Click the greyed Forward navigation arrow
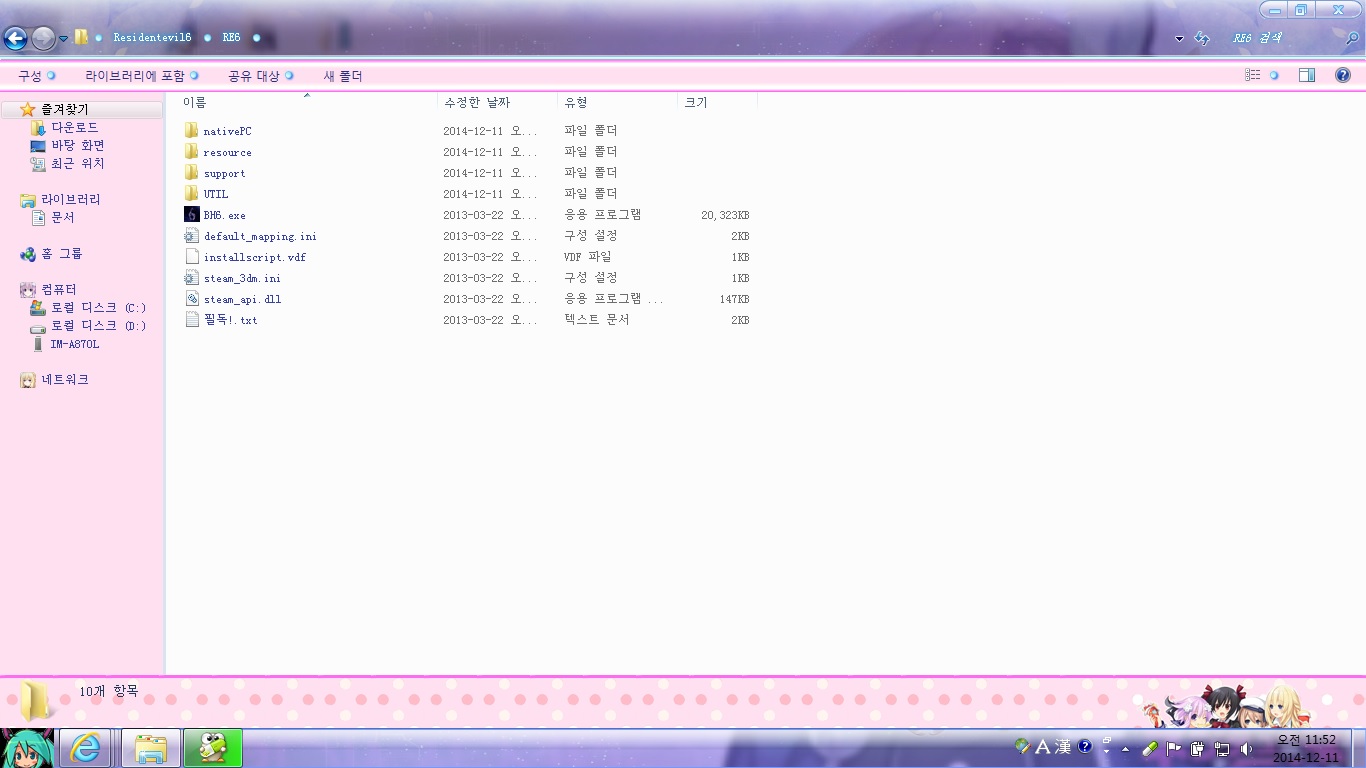 [43, 38]
